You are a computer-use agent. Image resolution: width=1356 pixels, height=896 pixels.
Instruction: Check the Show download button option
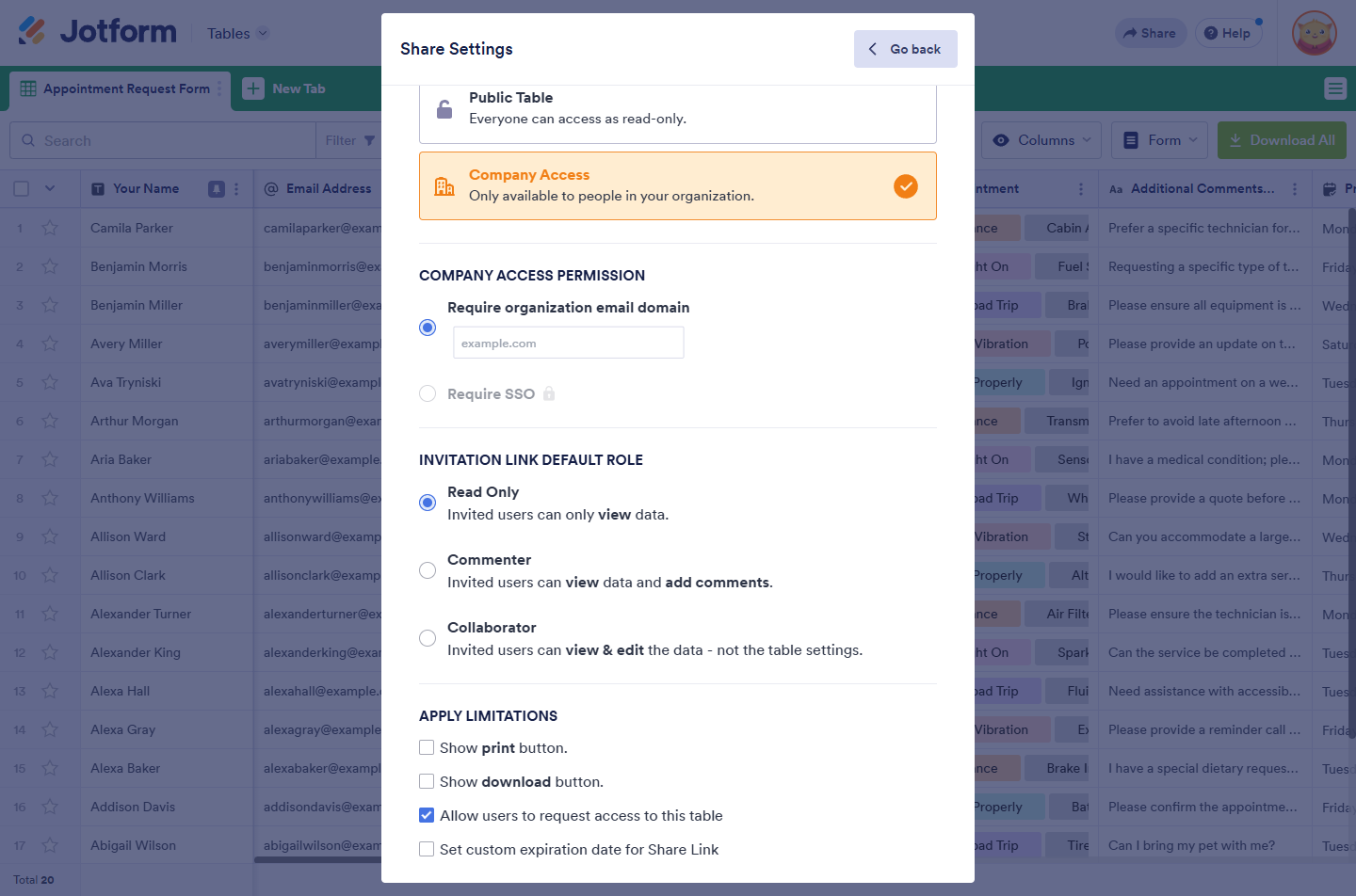427,782
